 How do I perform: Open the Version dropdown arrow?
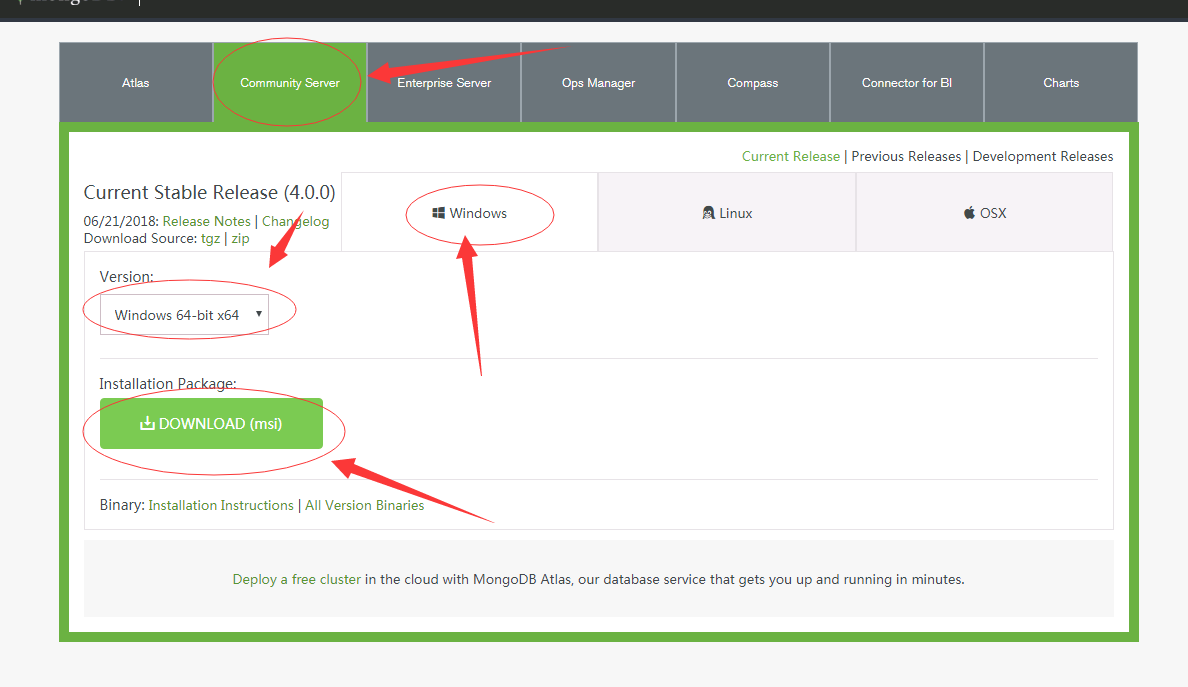[258, 314]
